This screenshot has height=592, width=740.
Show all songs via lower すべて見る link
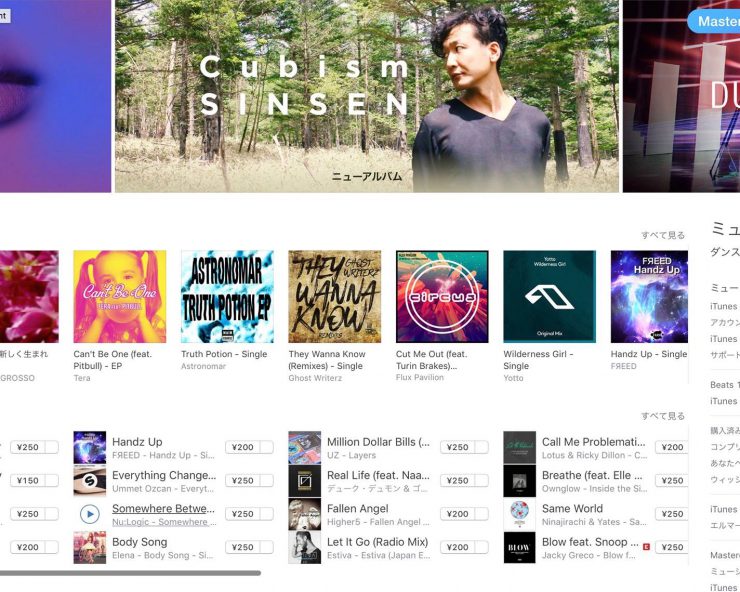click(663, 416)
